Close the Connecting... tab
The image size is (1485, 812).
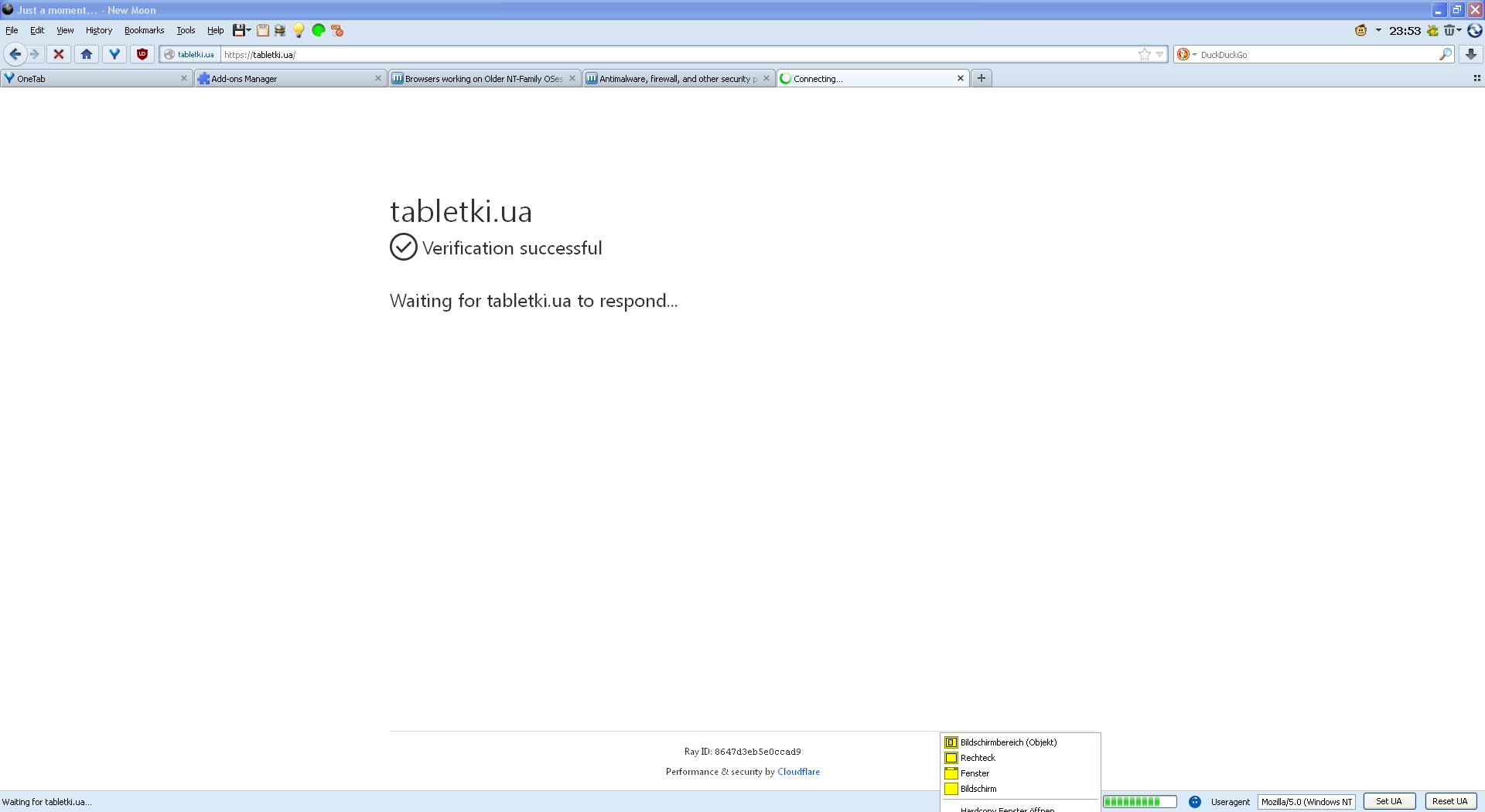[961, 78]
